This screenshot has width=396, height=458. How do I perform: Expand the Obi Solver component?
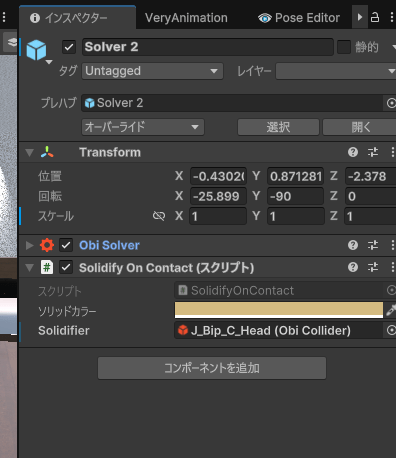click(x=30, y=245)
